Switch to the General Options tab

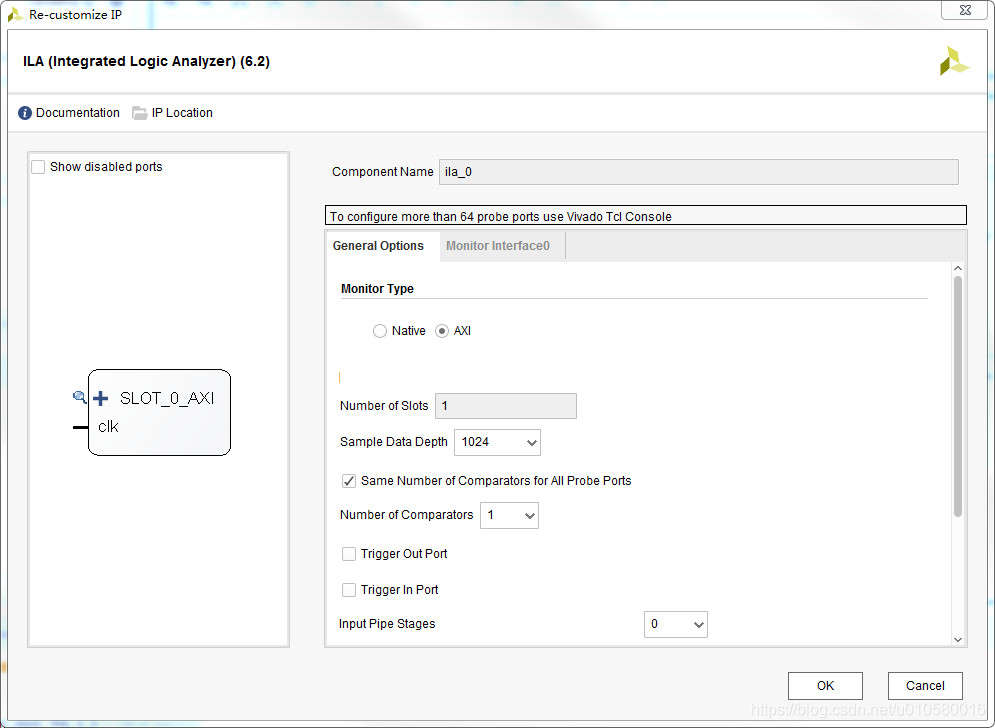point(378,246)
